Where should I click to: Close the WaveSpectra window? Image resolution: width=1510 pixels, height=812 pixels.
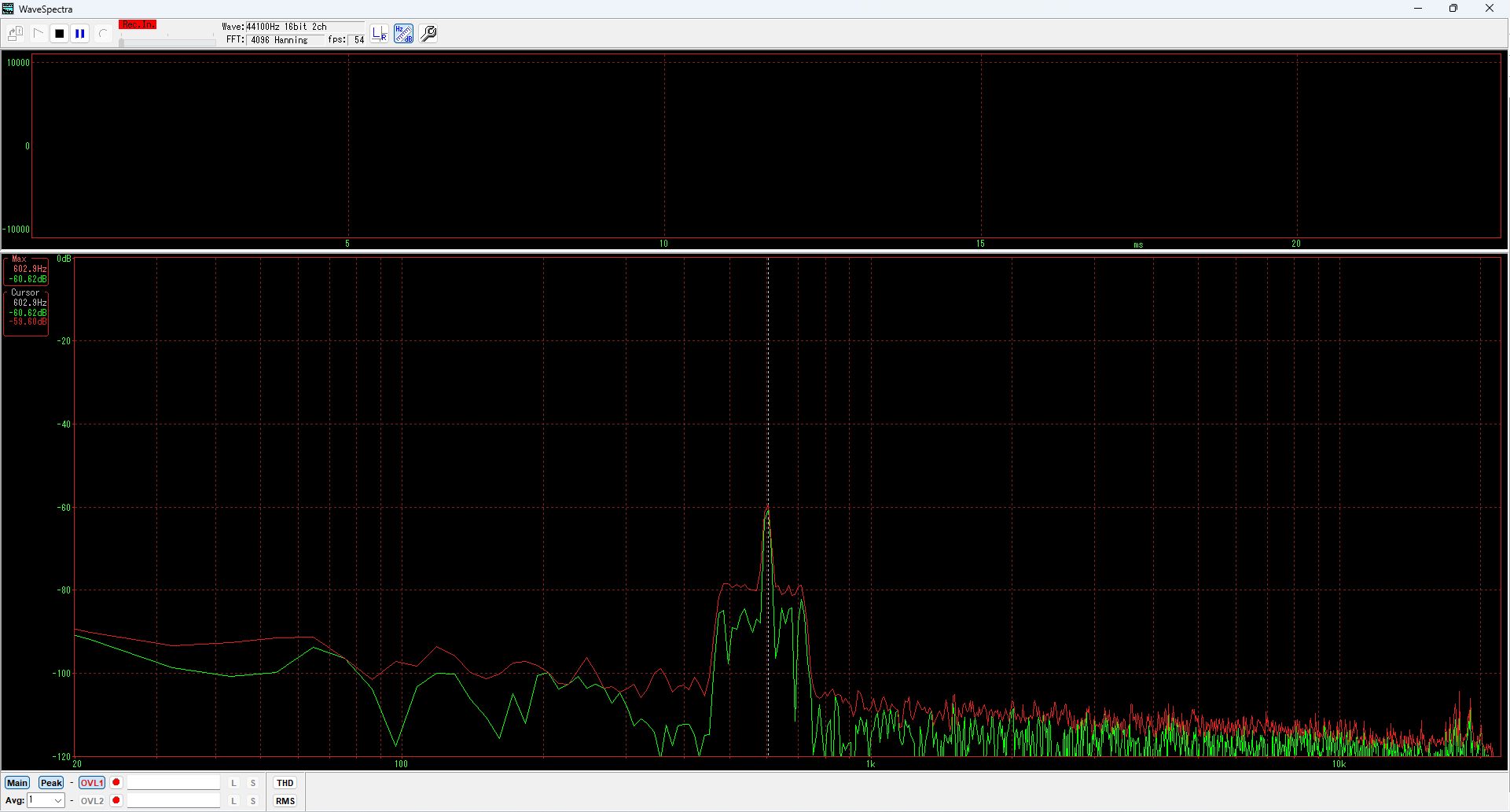click(x=1489, y=9)
